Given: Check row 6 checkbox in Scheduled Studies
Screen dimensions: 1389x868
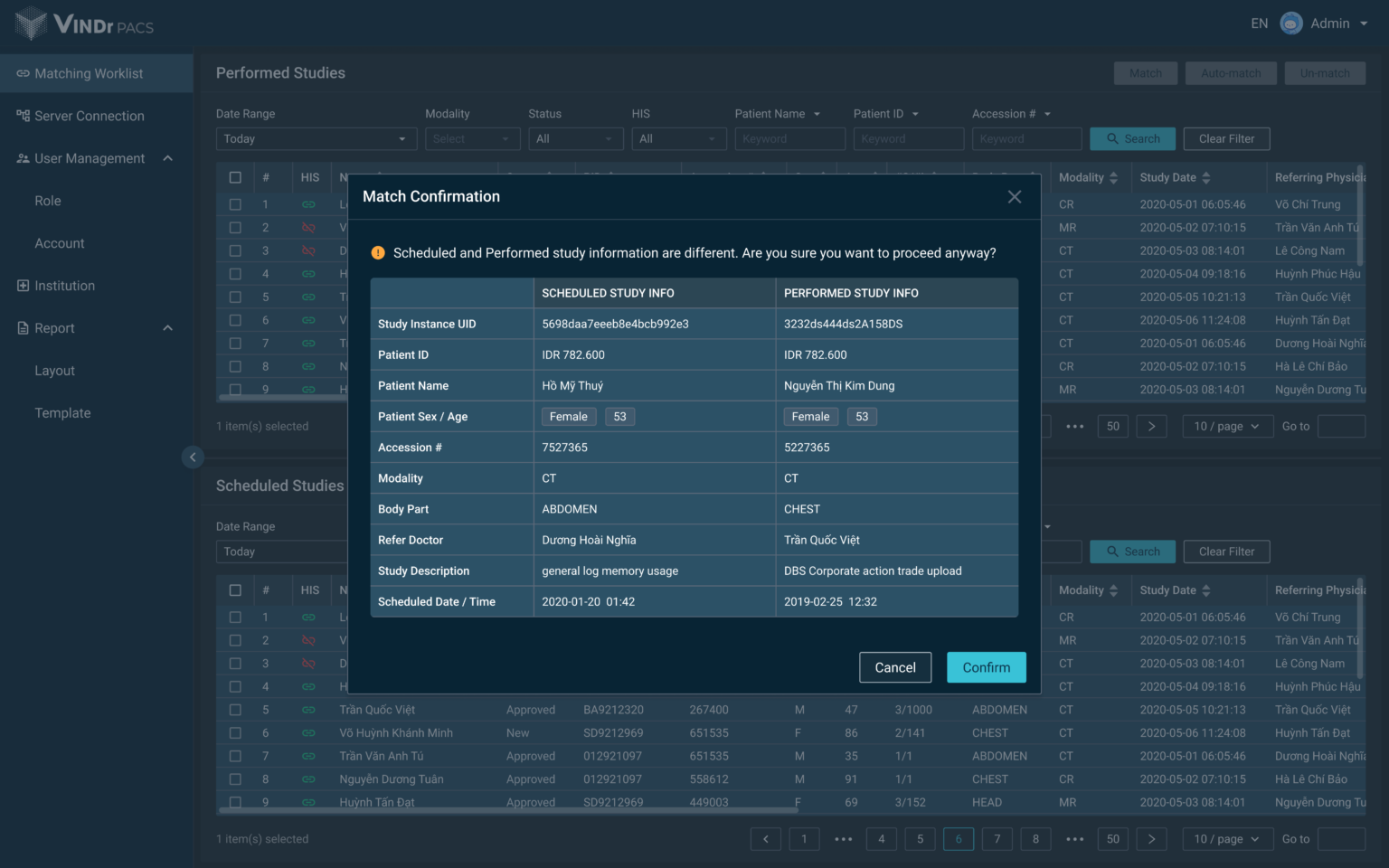Looking at the screenshot, I should pos(235,733).
